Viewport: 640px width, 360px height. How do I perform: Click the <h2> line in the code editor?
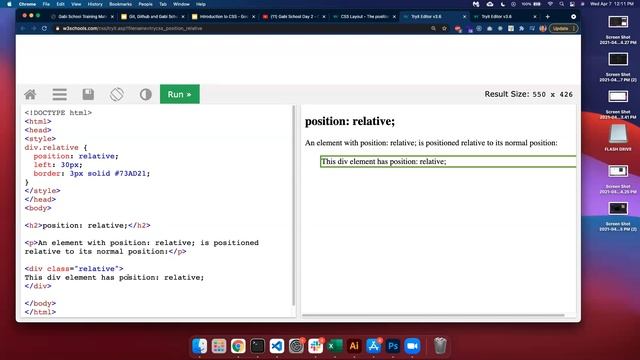pos(87,225)
